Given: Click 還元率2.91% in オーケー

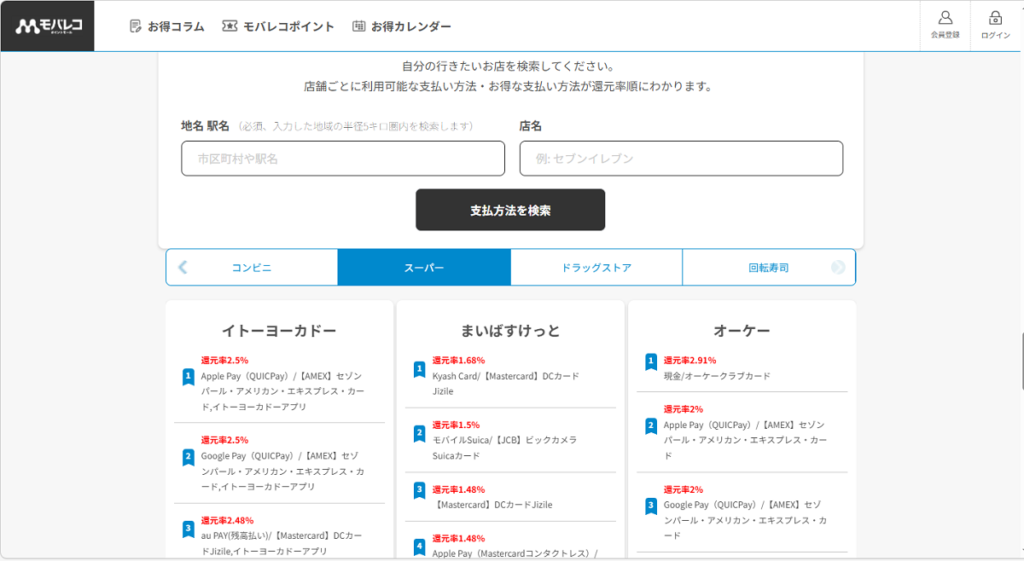Looking at the screenshot, I should coord(690,360).
